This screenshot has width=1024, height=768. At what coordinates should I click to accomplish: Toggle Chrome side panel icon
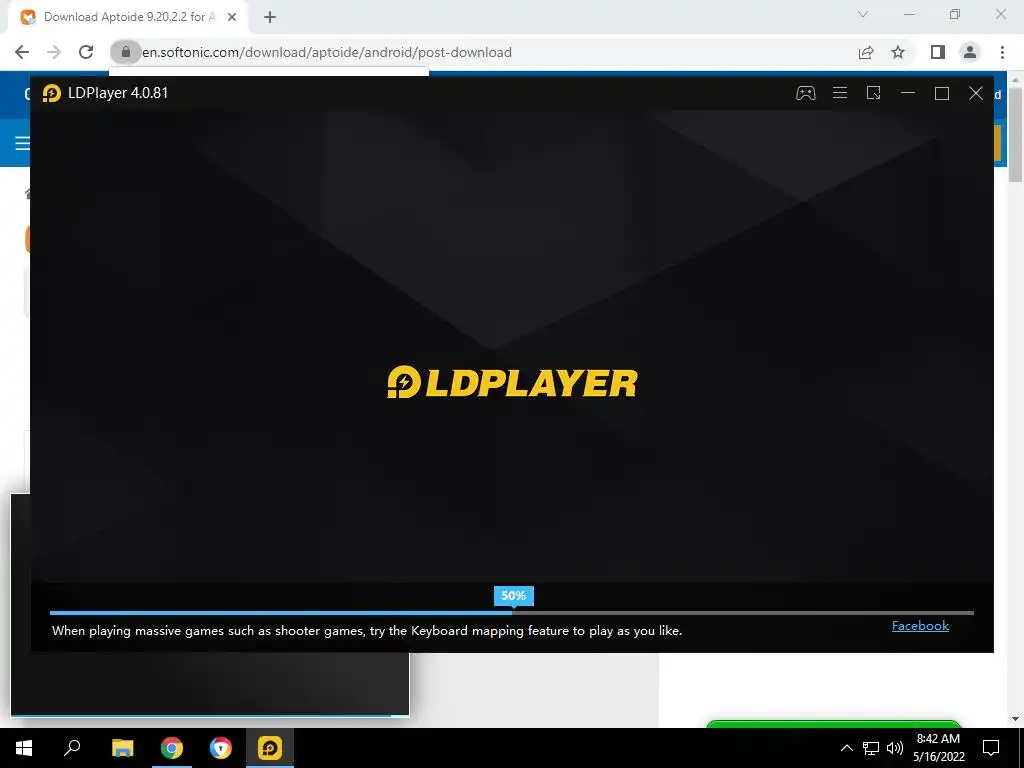tap(938, 52)
